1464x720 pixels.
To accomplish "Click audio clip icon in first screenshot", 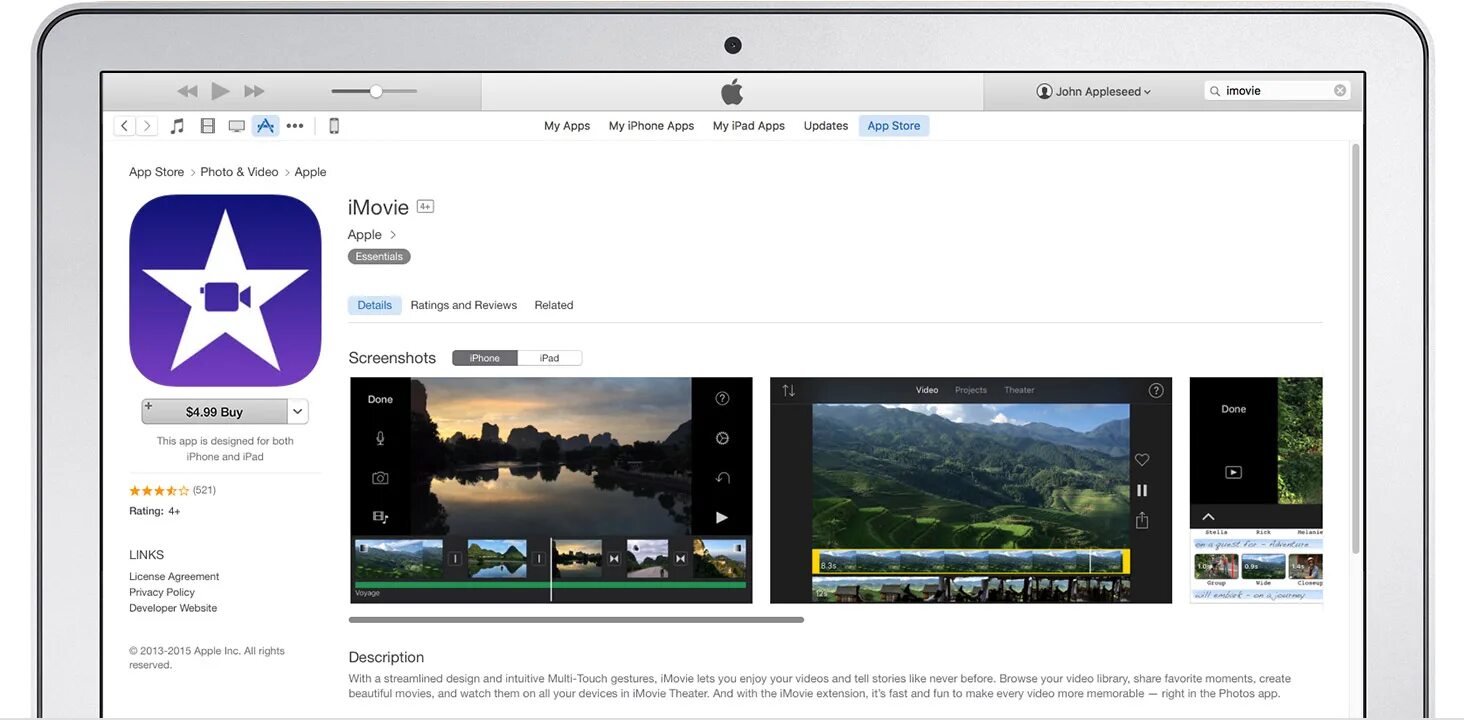I will tap(380, 517).
